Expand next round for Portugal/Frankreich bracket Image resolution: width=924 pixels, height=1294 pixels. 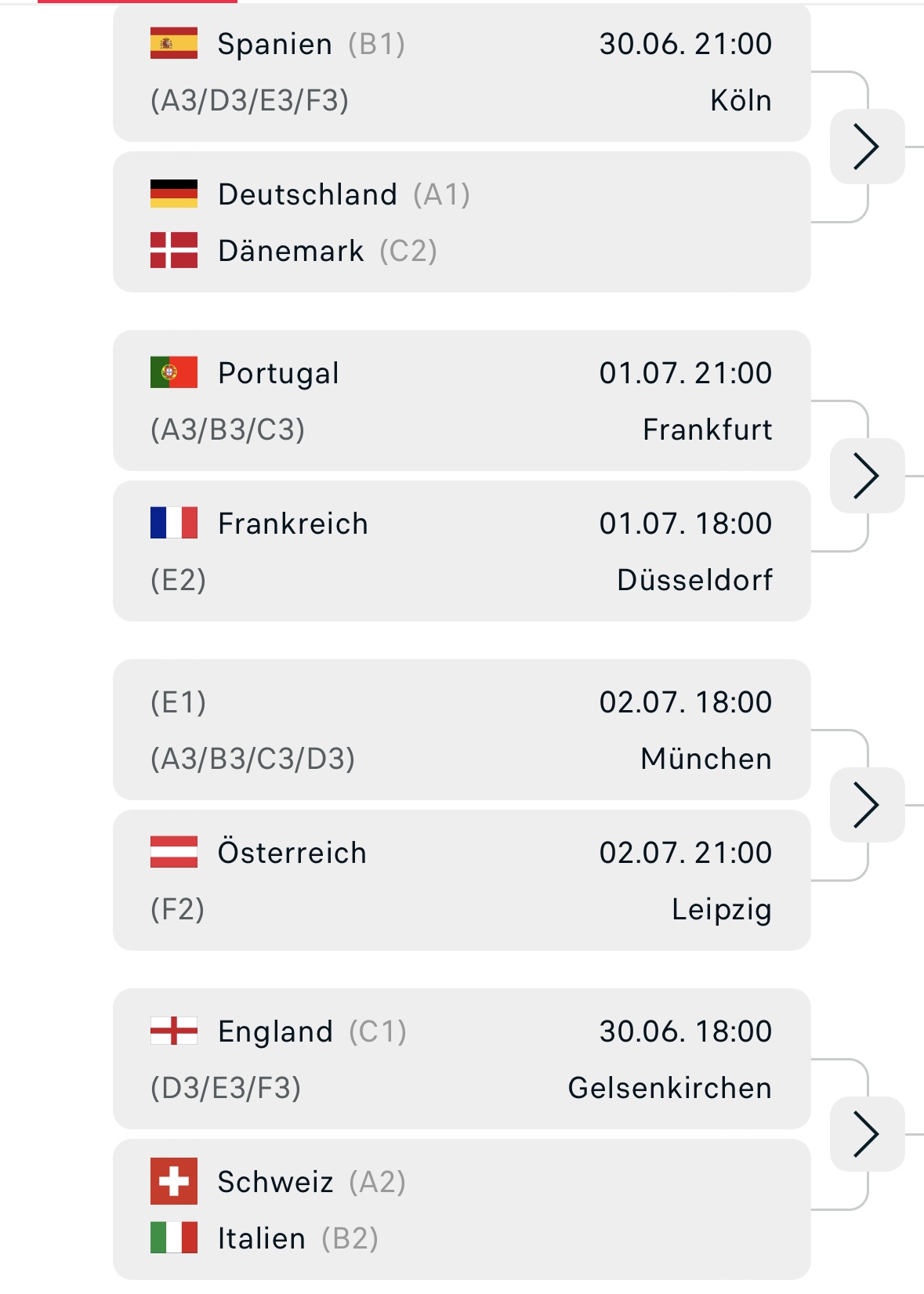867,476
